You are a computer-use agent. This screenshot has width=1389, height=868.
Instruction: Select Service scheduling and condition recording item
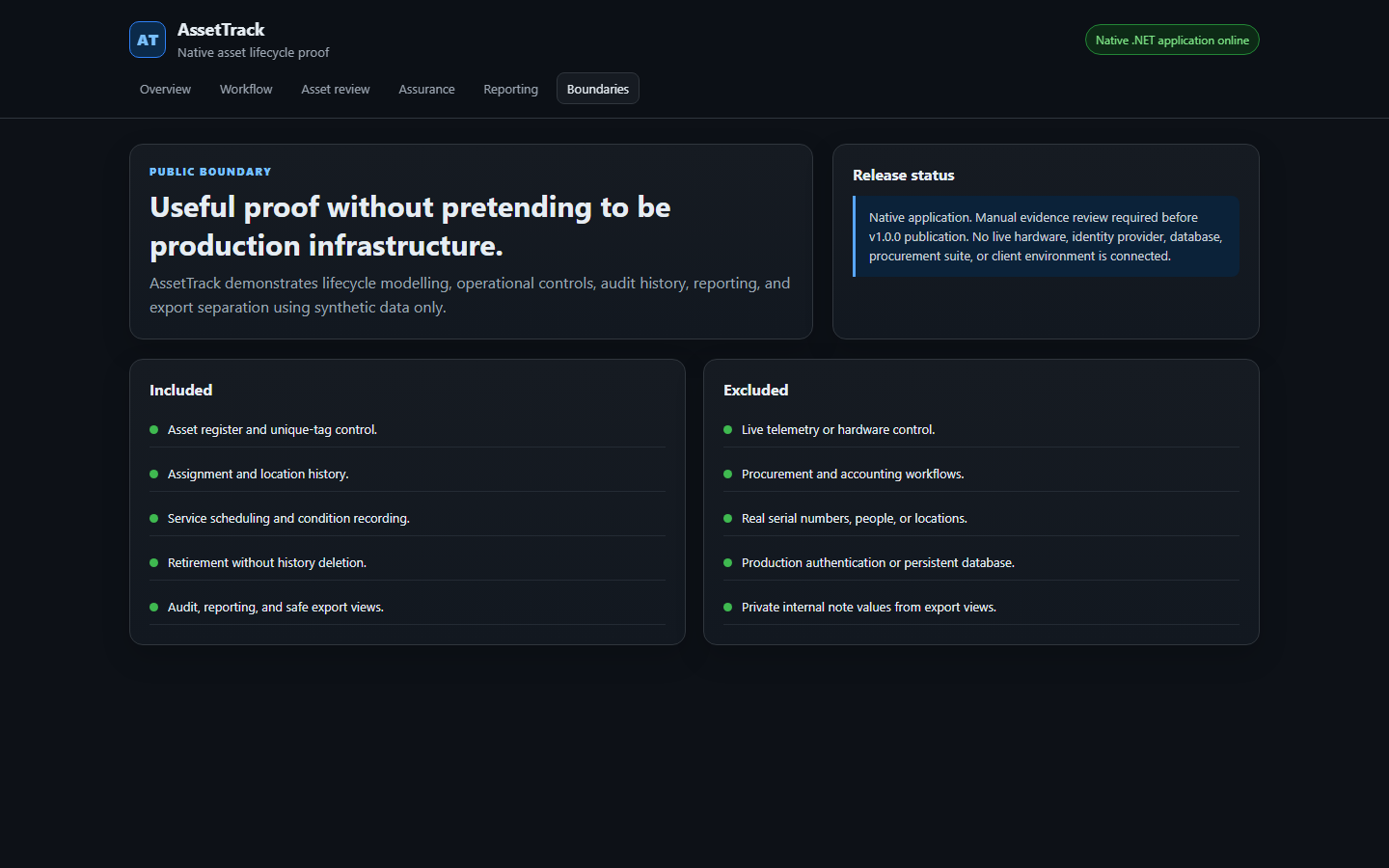(407, 518)
